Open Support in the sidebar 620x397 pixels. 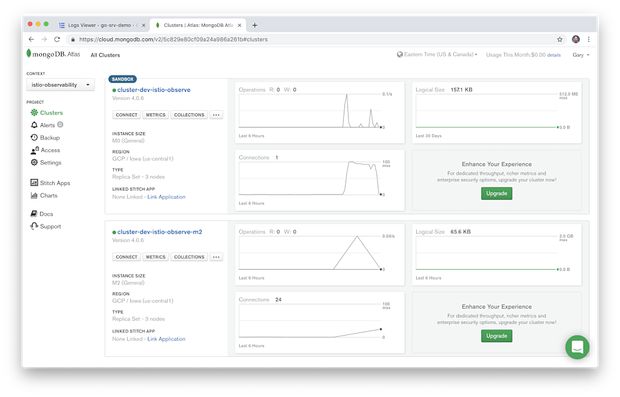(x=45, y=226)
